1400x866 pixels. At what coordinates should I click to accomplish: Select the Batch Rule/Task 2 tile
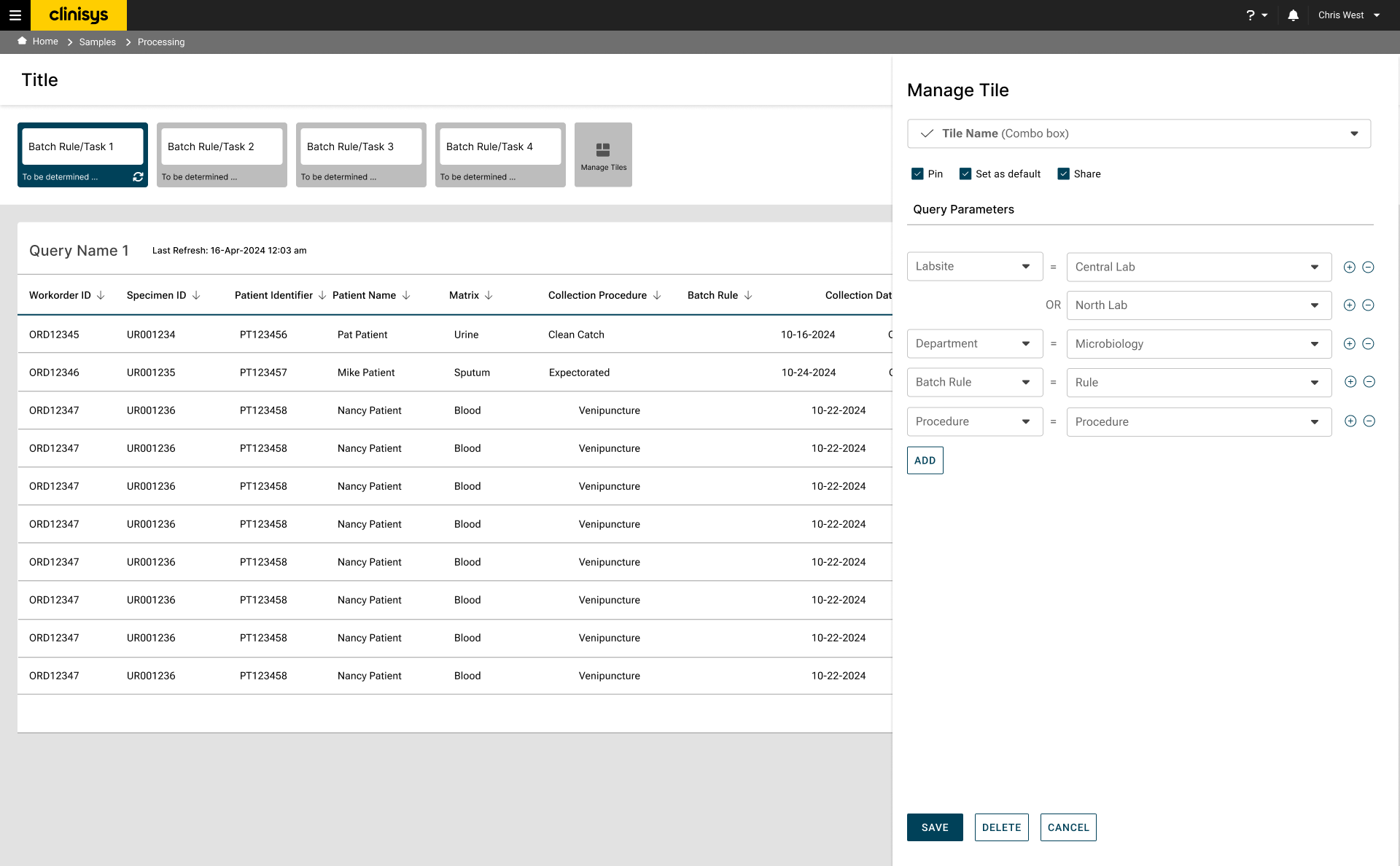pos(222,155)
